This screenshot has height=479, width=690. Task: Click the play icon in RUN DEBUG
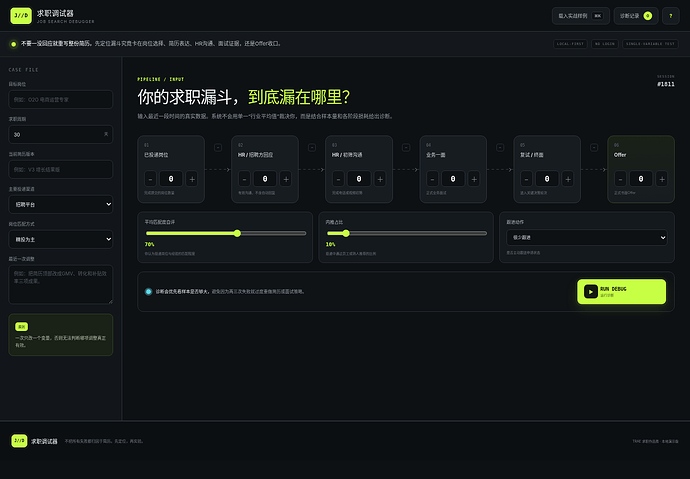click(x=591, y=291)
